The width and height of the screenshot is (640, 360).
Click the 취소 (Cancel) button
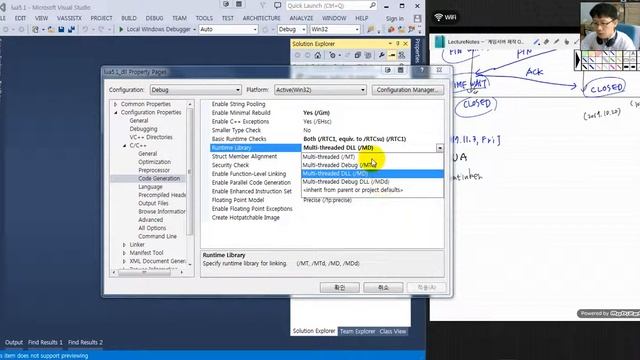tap(383, 287)
